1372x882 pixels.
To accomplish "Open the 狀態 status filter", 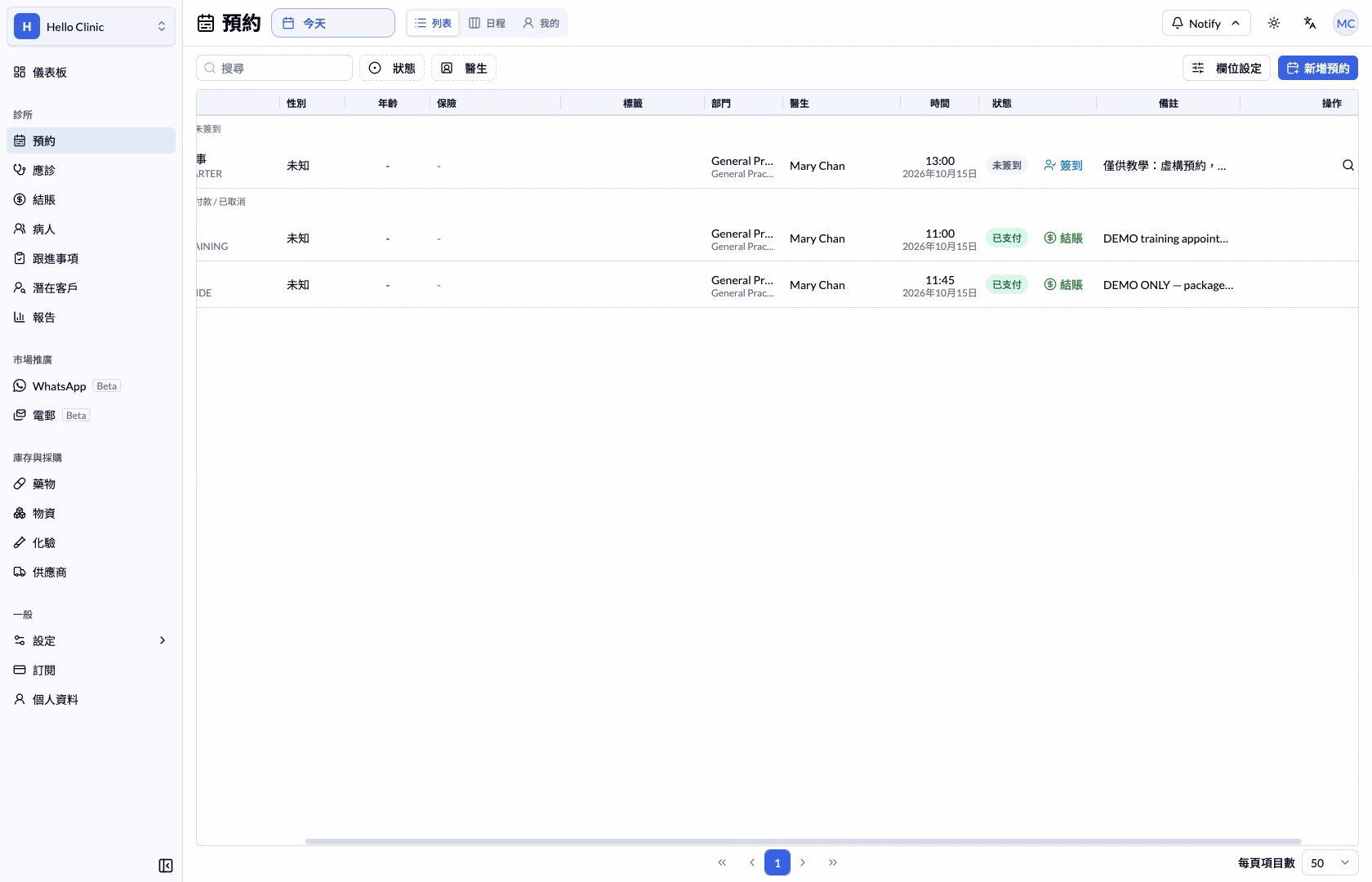I will (x=392, y=68).
